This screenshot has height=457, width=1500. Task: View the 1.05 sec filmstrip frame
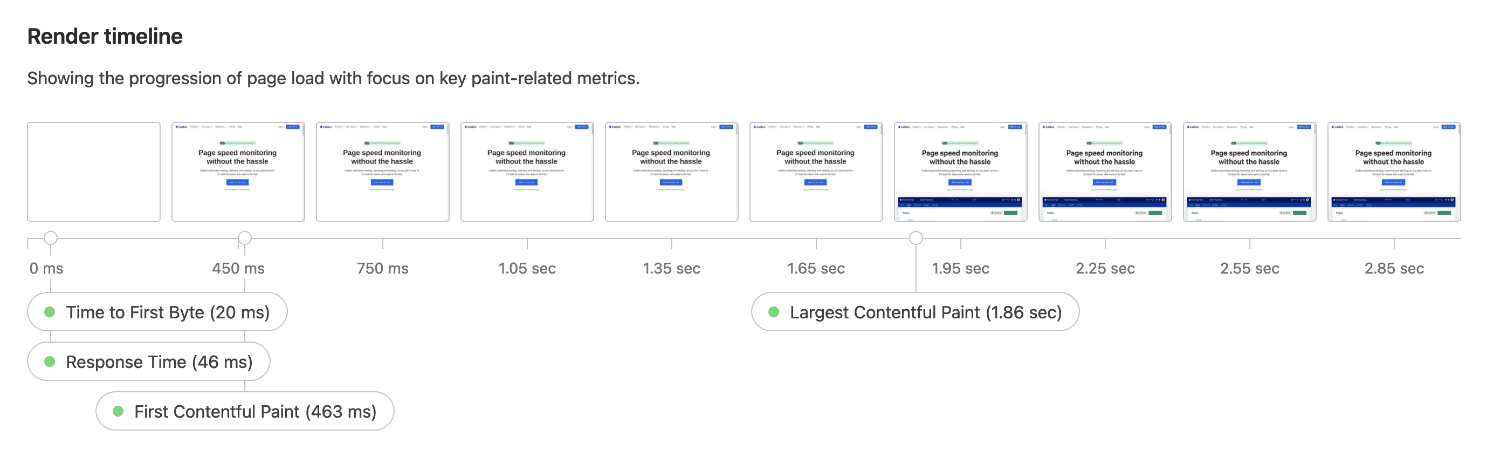(527, 172)
